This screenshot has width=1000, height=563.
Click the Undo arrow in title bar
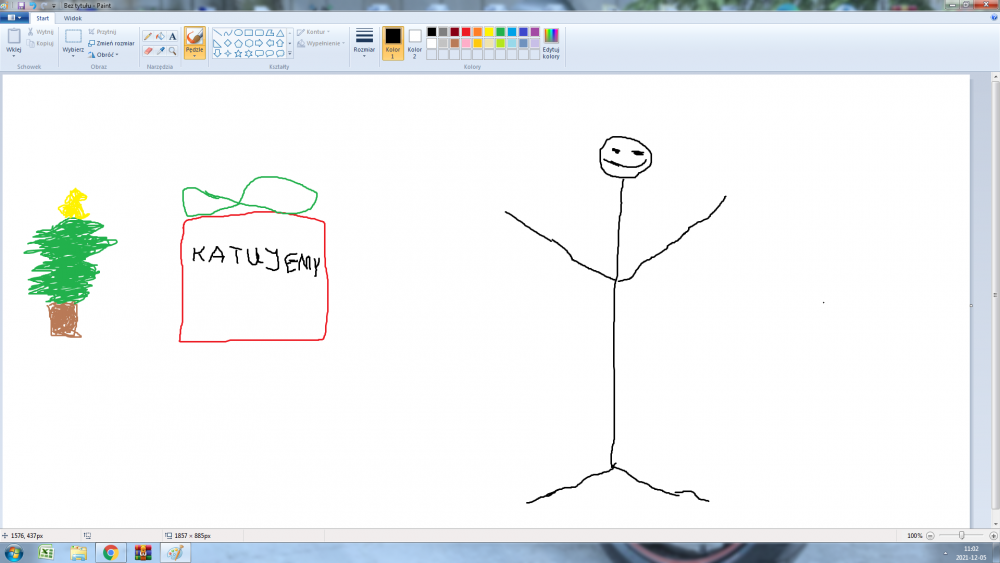[33, 5]
